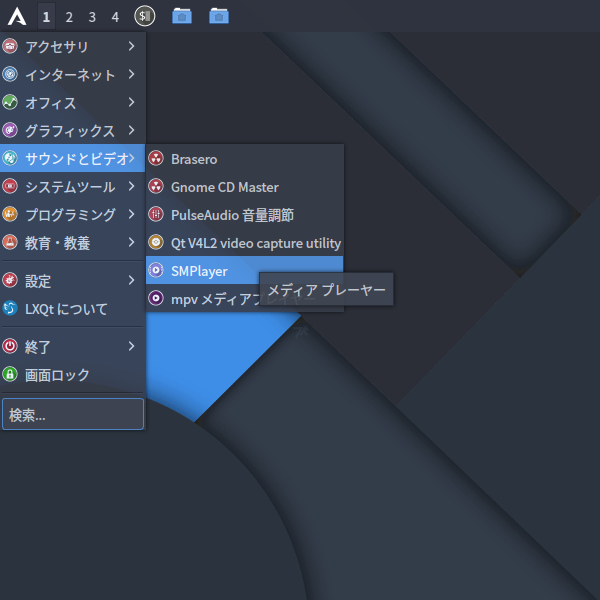Expand the 教育・教養 submenu arrow
The image size is (600, 600).
(x=131, y=242)
